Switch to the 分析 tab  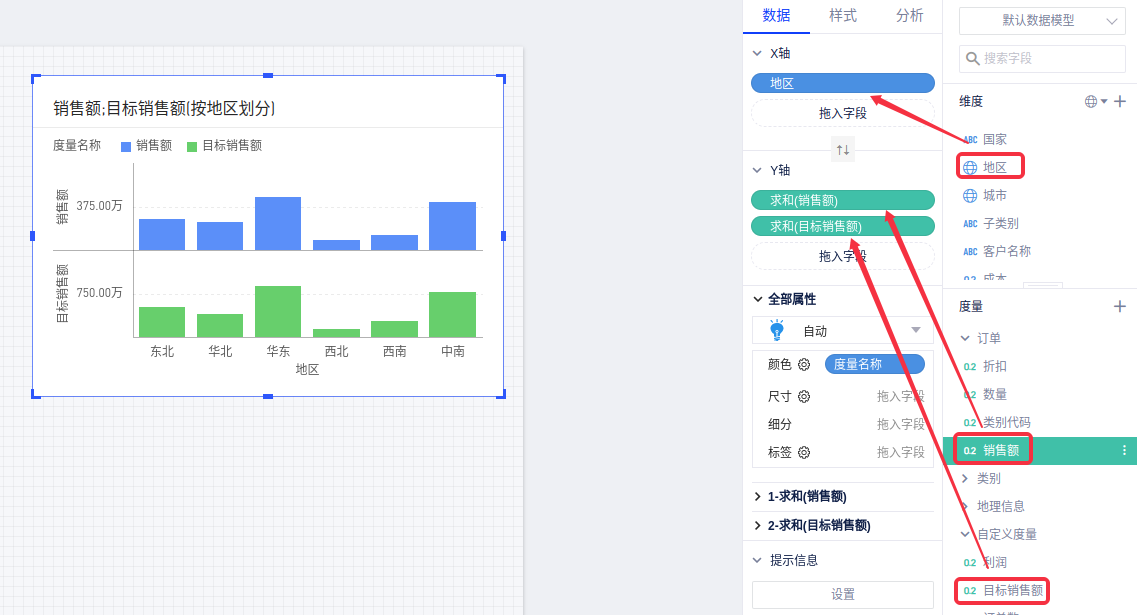click(909, 15)
